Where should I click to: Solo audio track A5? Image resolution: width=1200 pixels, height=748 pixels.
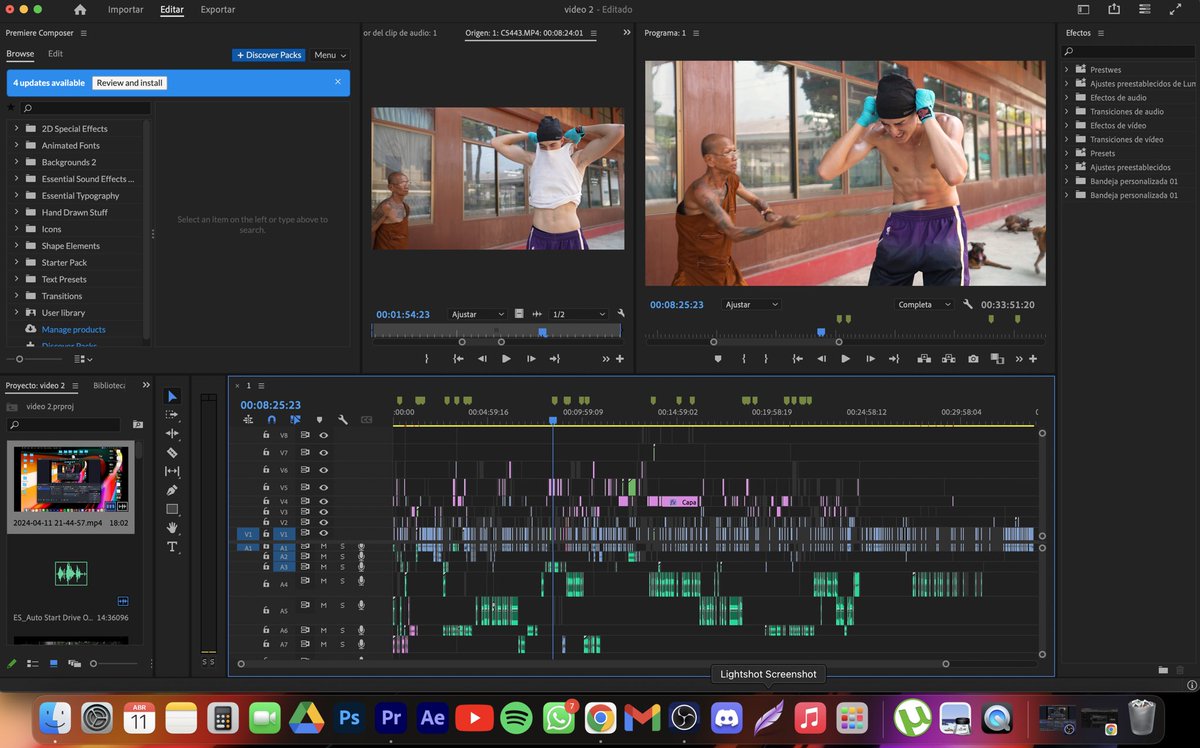342,605
